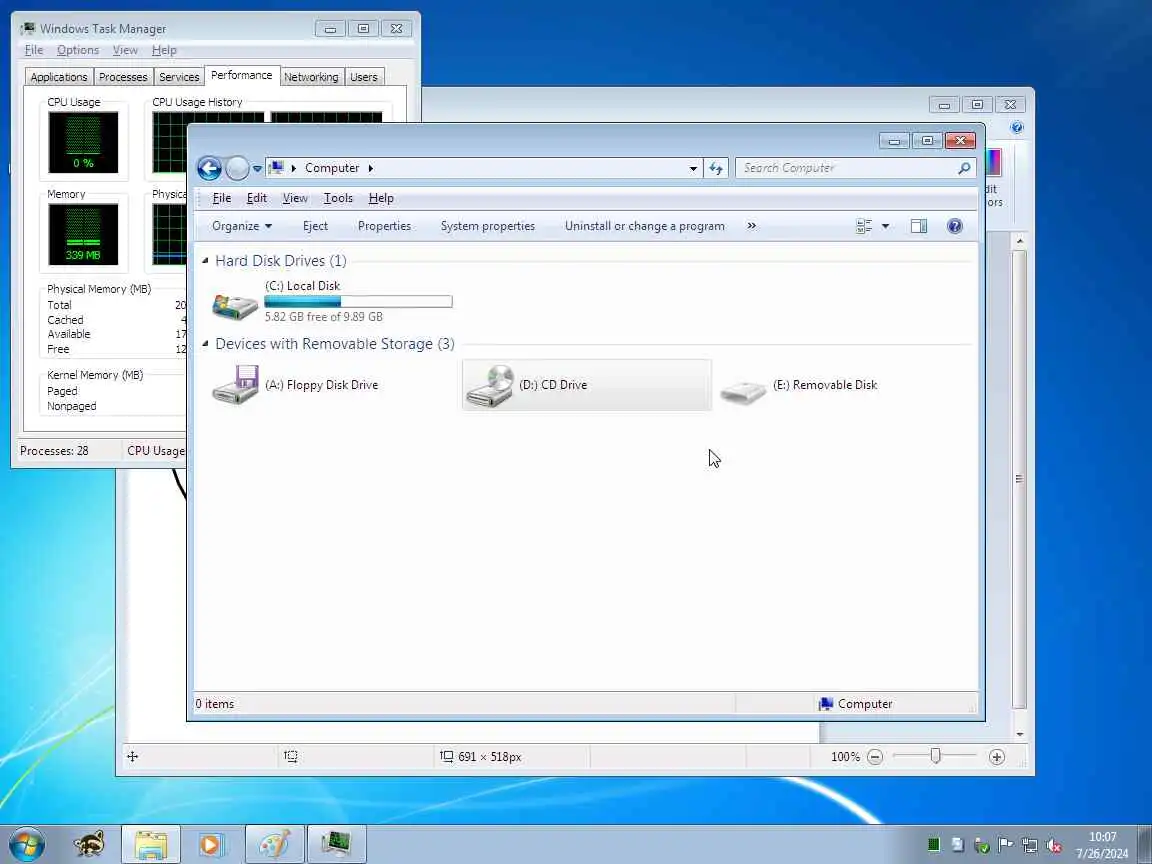
Task: Click down arrow on Paint's vertical scrollbar
Action: tap(1020, 734)
